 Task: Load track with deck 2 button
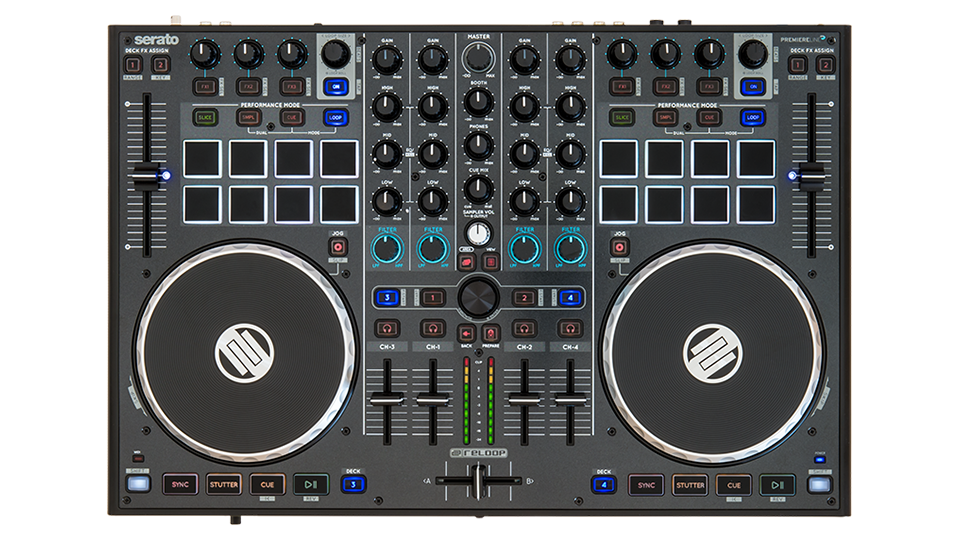pyautogui.click(x=524, y=298)
